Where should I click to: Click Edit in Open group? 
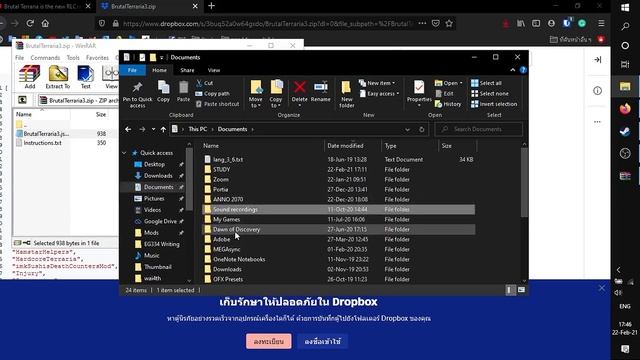pyautogui.click(x=444, y=93)
